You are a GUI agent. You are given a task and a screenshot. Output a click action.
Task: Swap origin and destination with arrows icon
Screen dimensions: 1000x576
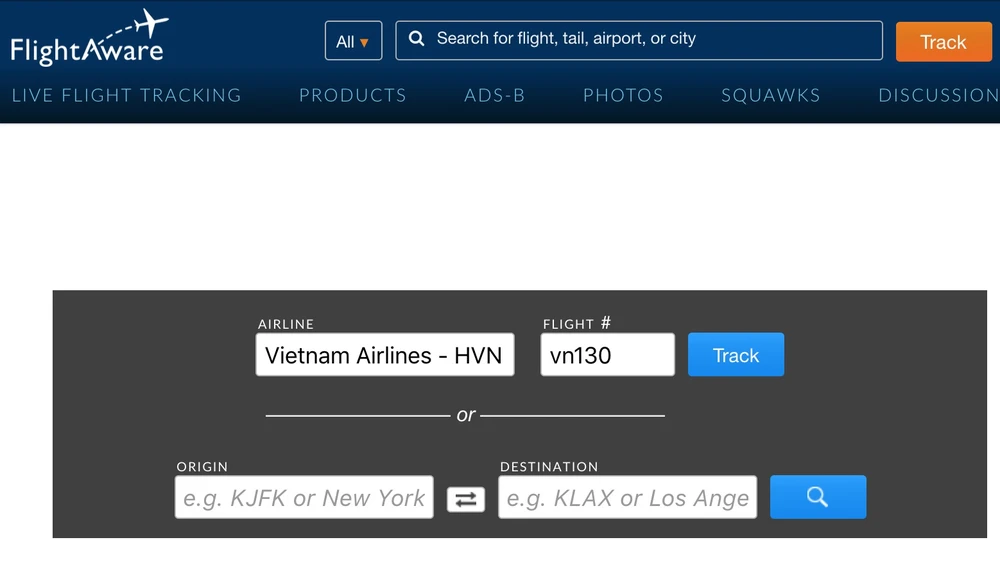465,499
